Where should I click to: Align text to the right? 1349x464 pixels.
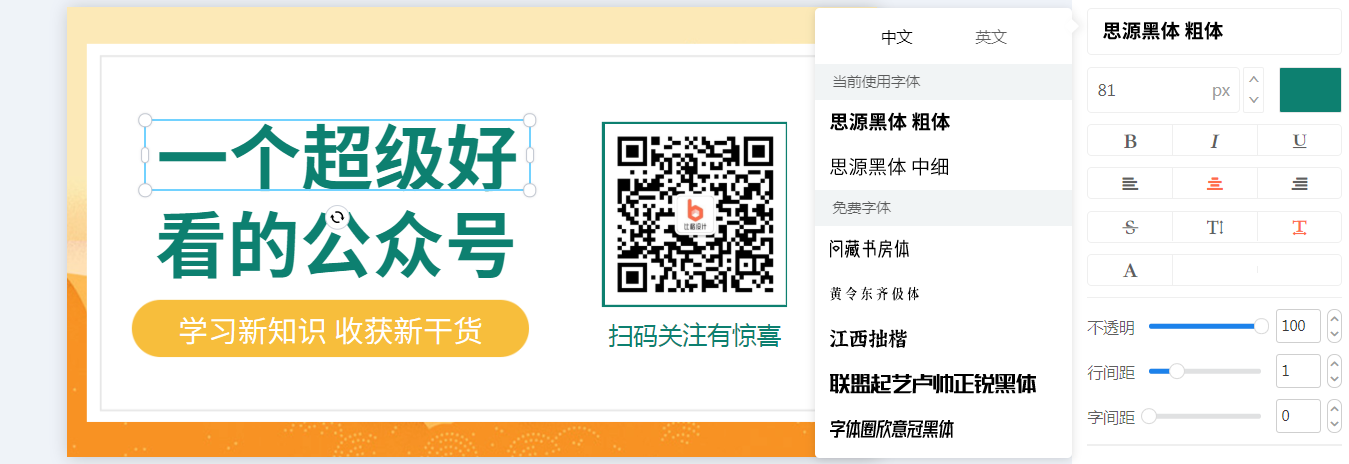1299,184
